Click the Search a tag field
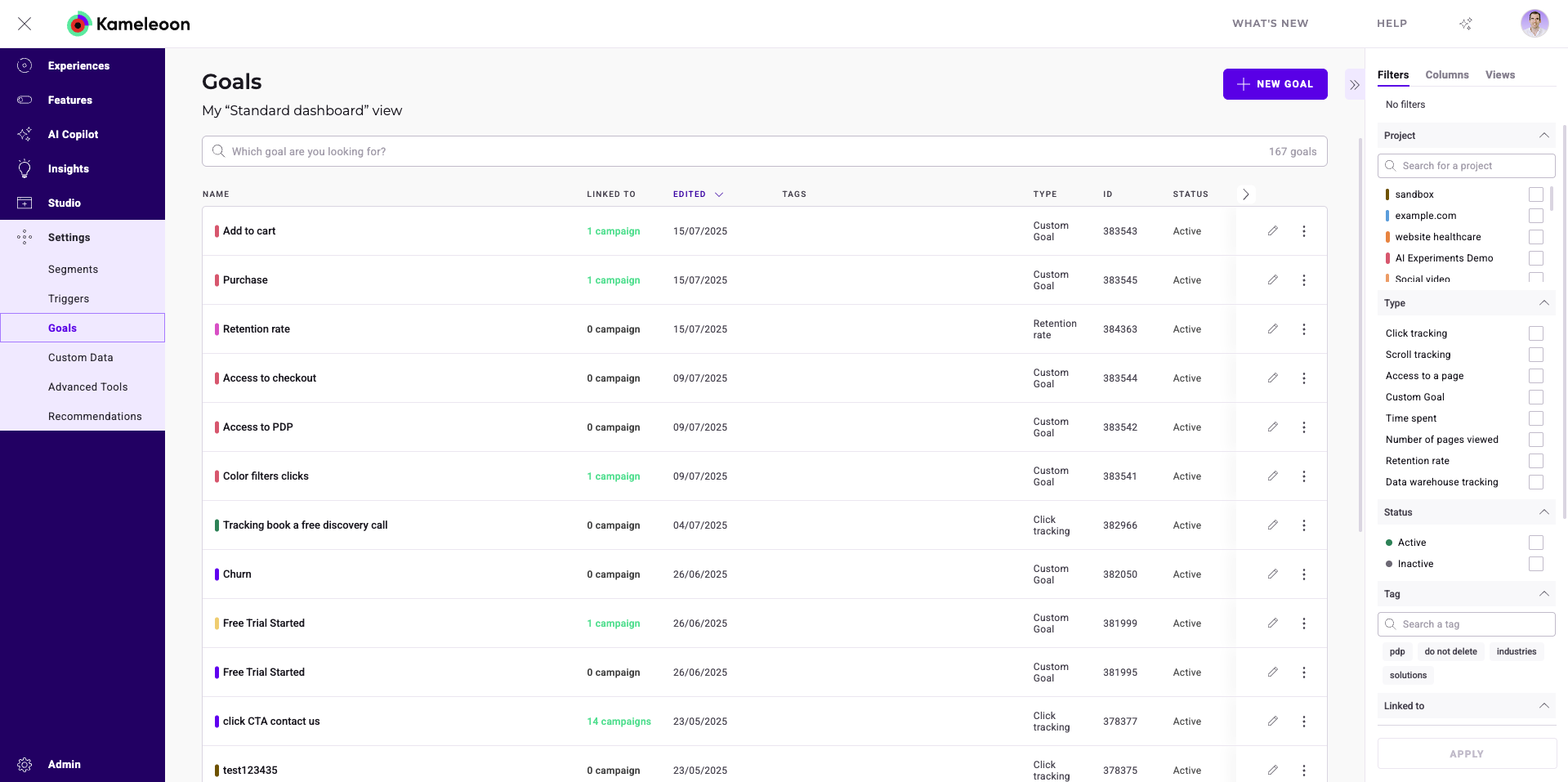Viewport: 1568px width, 782px height. pyautogui.click(x=1466, y=624)
